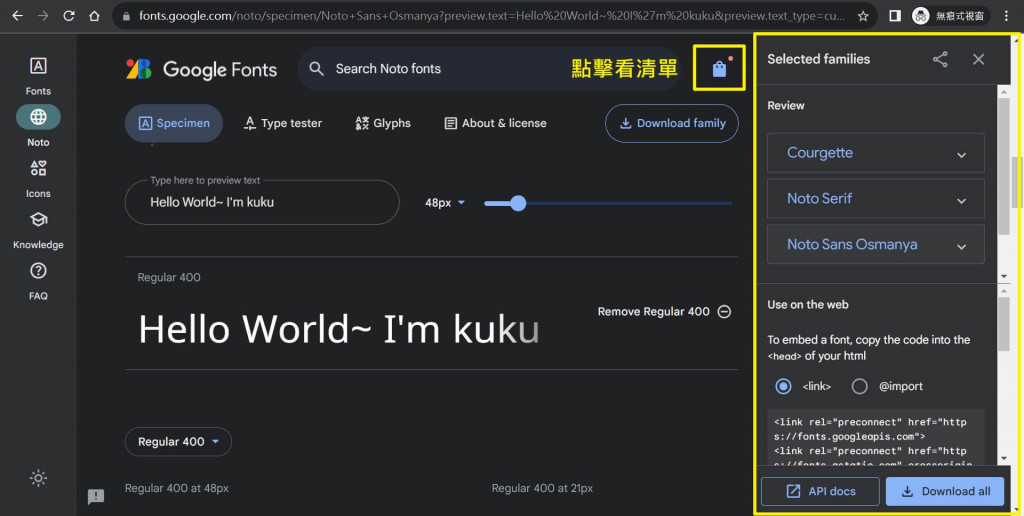Expand the Noto Sans Osmanya family
The height and width of the screenshot is (516, 1024).
pos(876,244)
